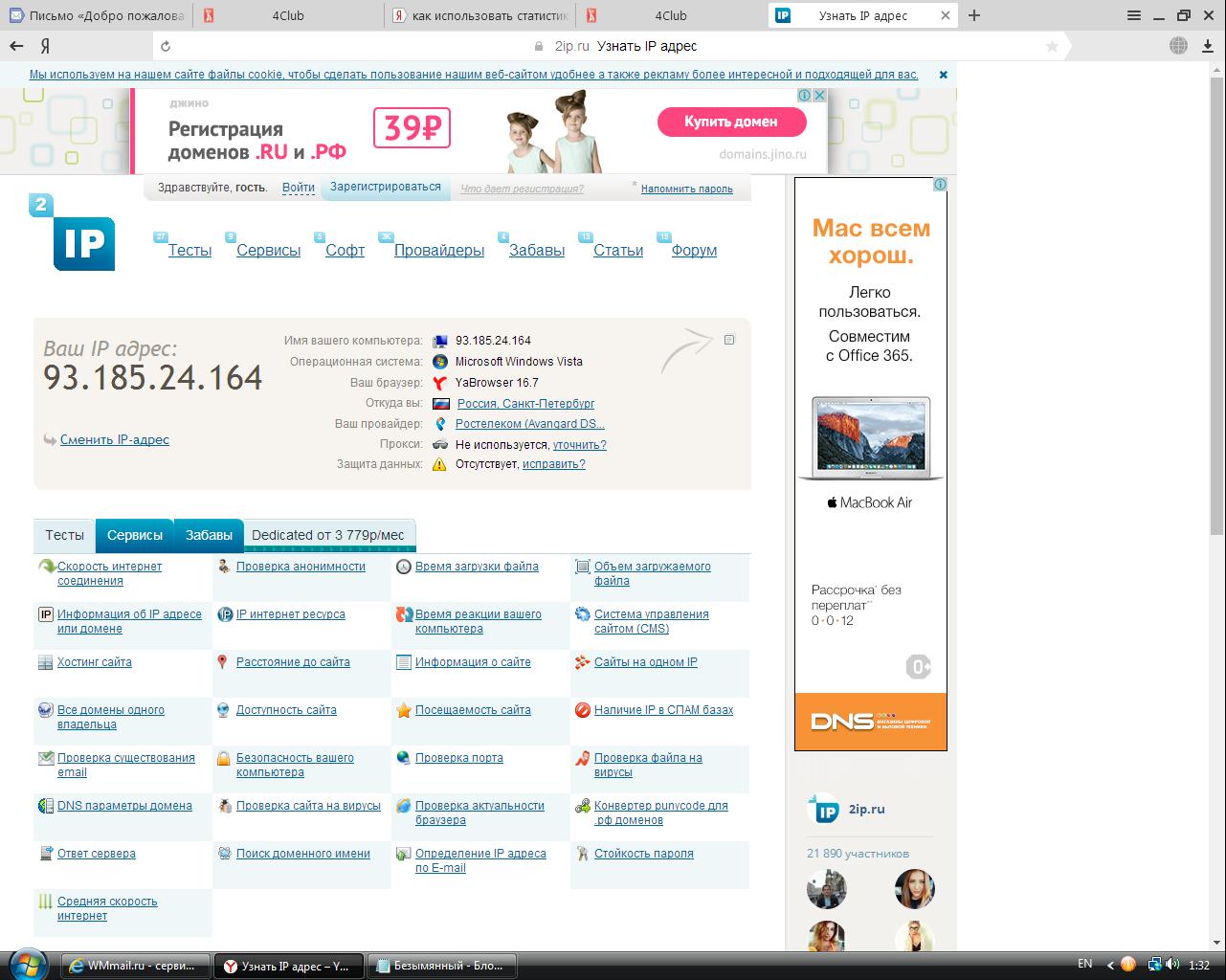Switch to the Тесты tab

pyautogui.click(x=64, y=535)
